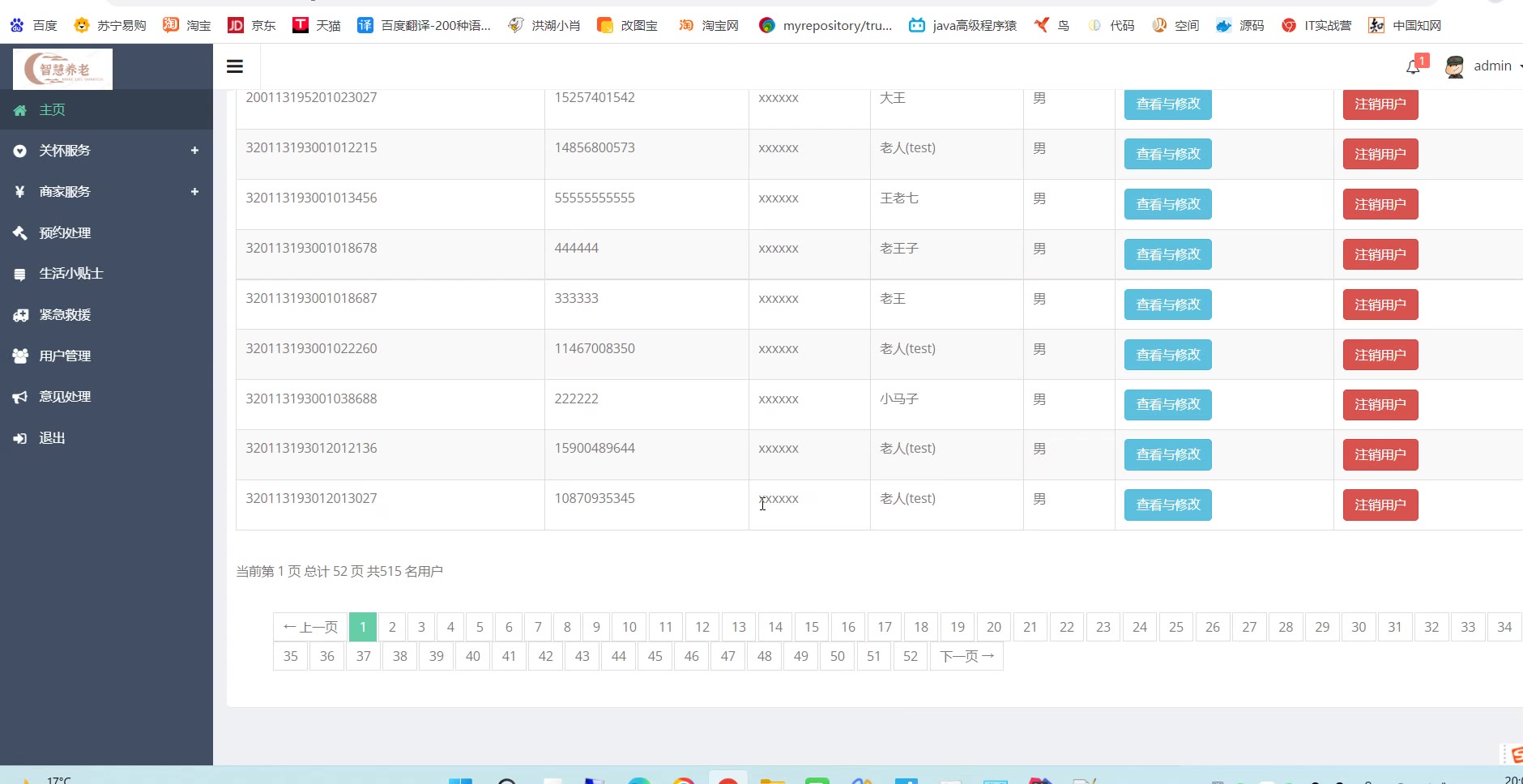
Task: Click 注销用户 for phone 15900489644
Action: click(x=1380, y=454)
